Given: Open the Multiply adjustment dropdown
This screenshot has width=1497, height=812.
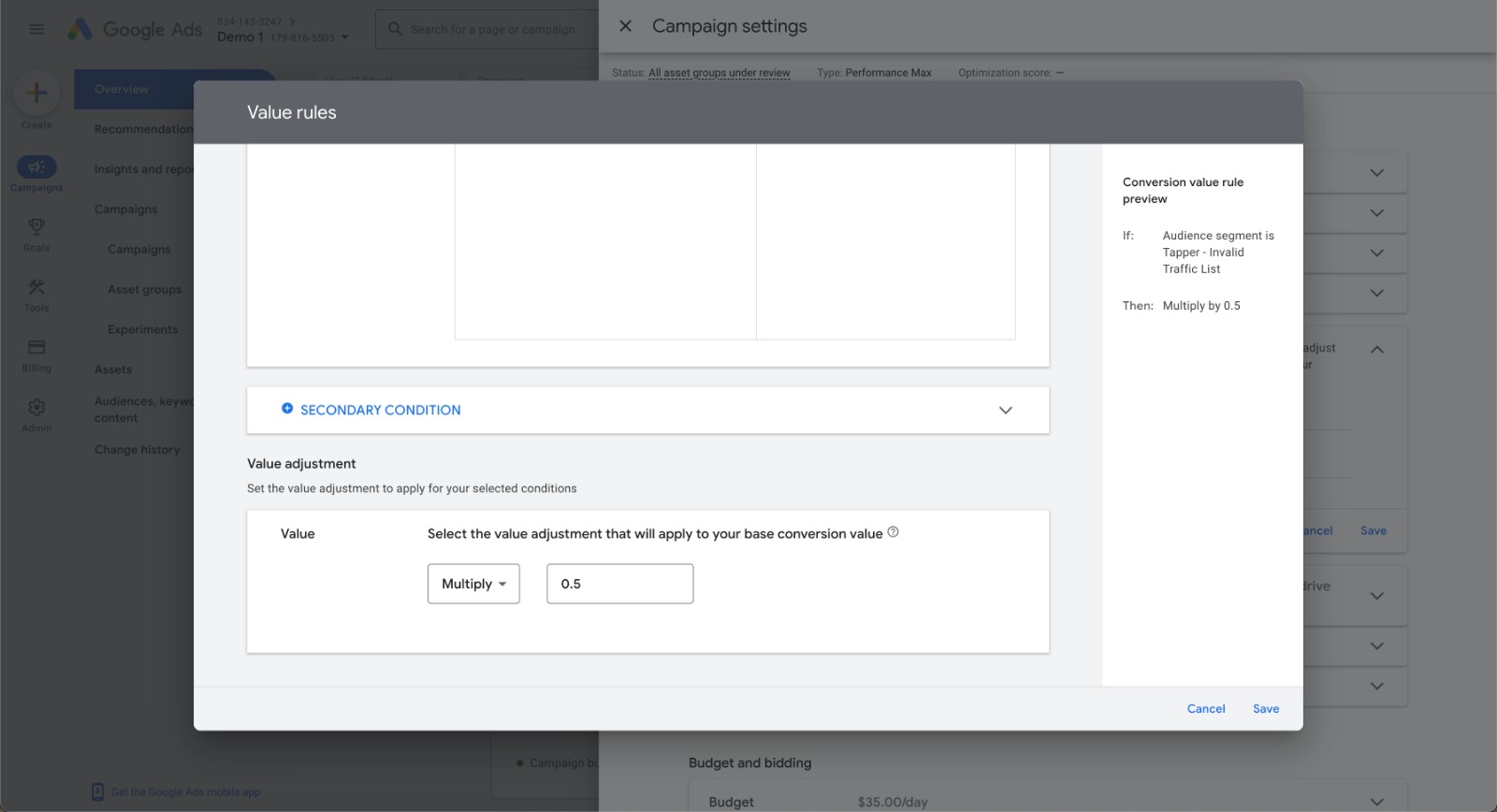Looking at the screenshot, I should 473,584.
